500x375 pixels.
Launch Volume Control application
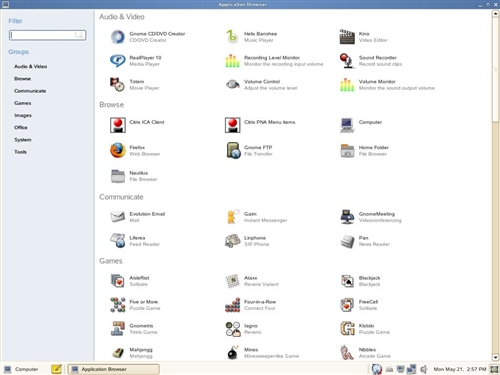click(232, 85)
